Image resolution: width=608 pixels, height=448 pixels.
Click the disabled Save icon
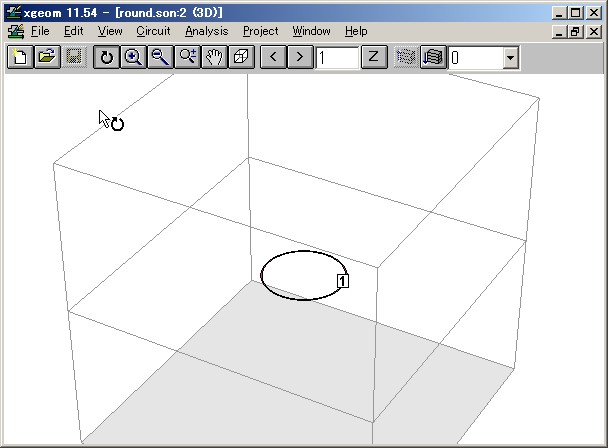pos(74,57)
